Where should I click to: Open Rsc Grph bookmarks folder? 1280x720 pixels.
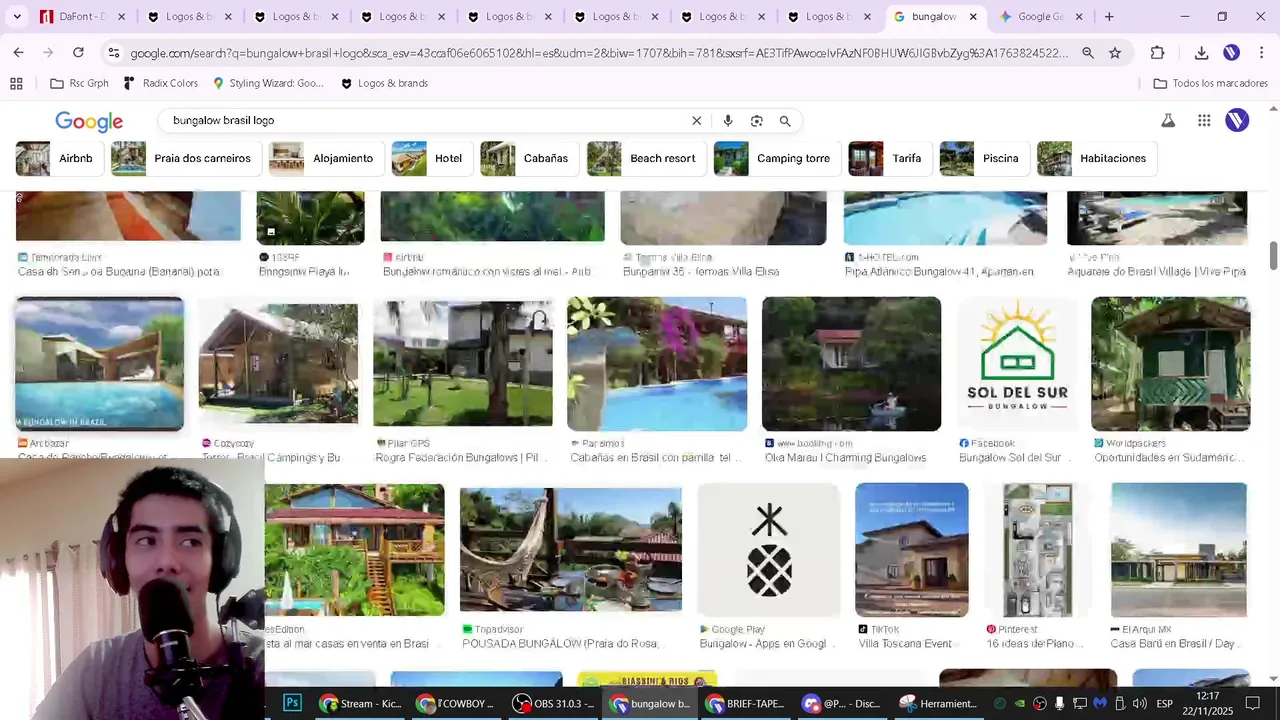(x=79, y=84)
